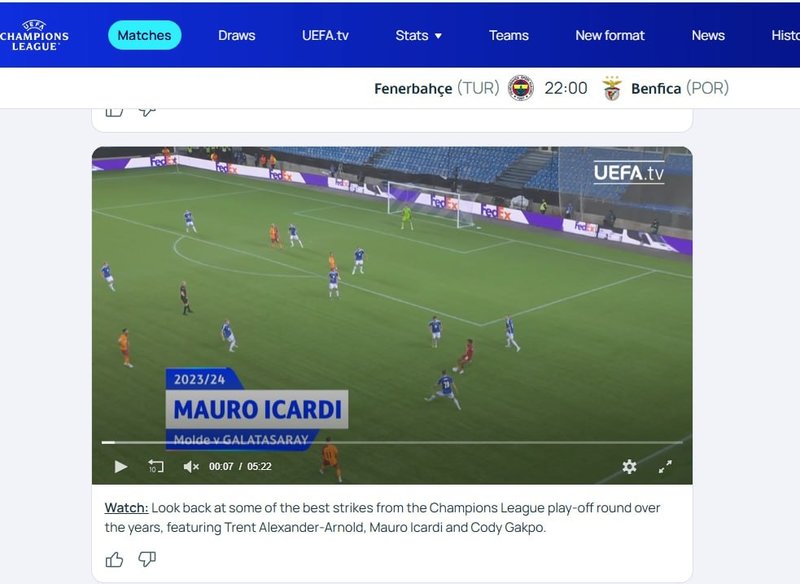
Task: Open the Benfica club crest
Action: tap(612, 88)
